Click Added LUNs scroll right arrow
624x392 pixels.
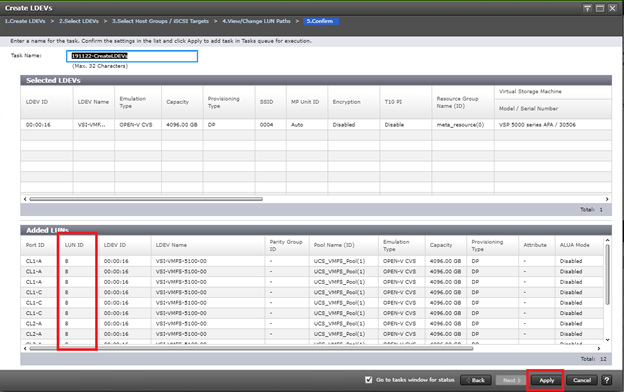(599, 348)
